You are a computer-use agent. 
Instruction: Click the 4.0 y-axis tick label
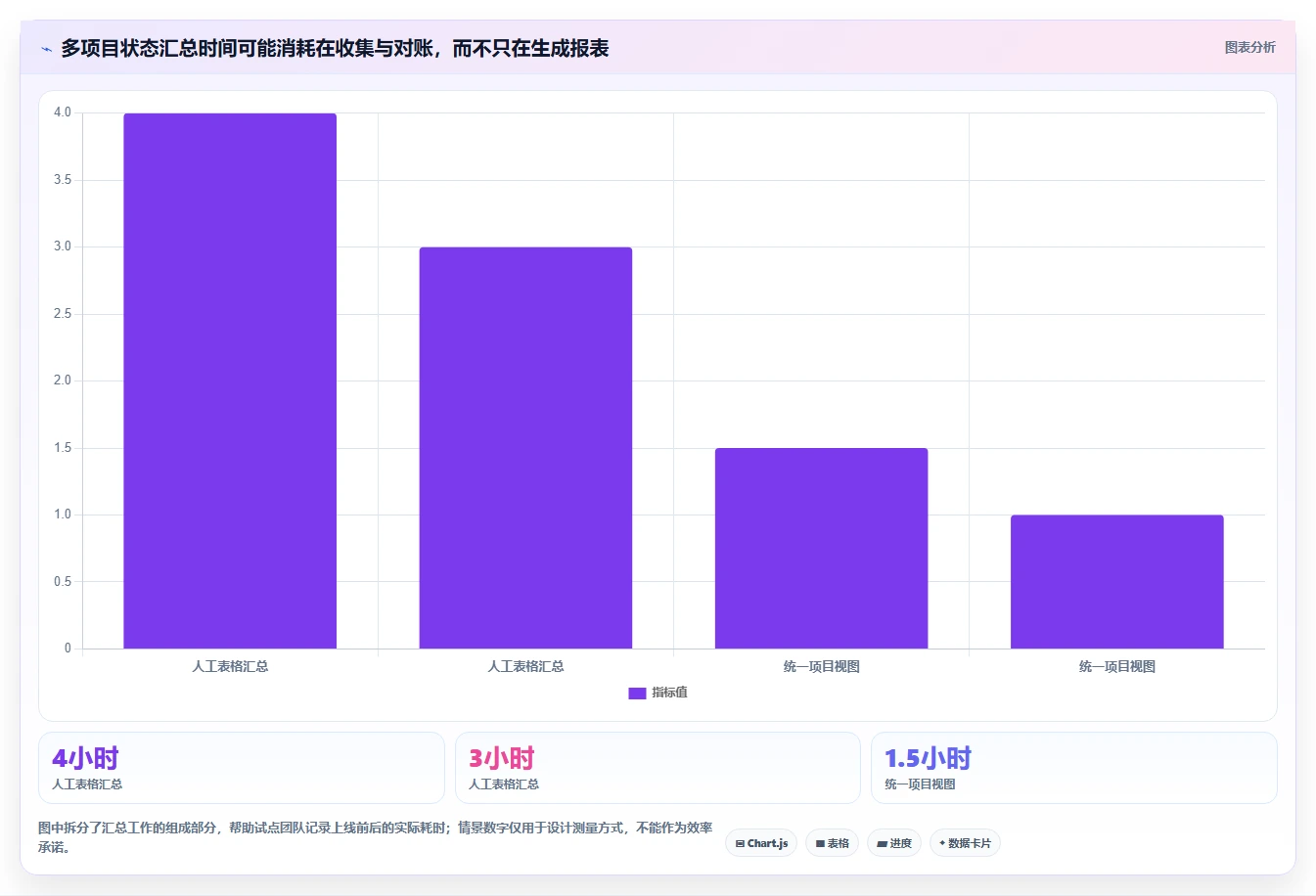tap(63, 112)
